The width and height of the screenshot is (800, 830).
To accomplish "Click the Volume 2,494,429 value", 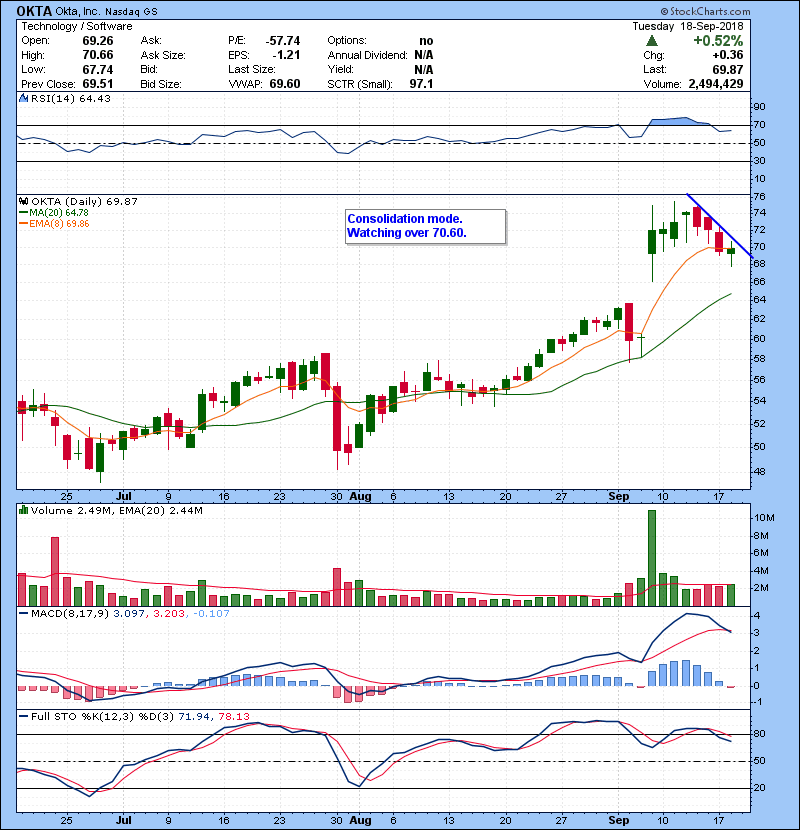I will [716, 84].
